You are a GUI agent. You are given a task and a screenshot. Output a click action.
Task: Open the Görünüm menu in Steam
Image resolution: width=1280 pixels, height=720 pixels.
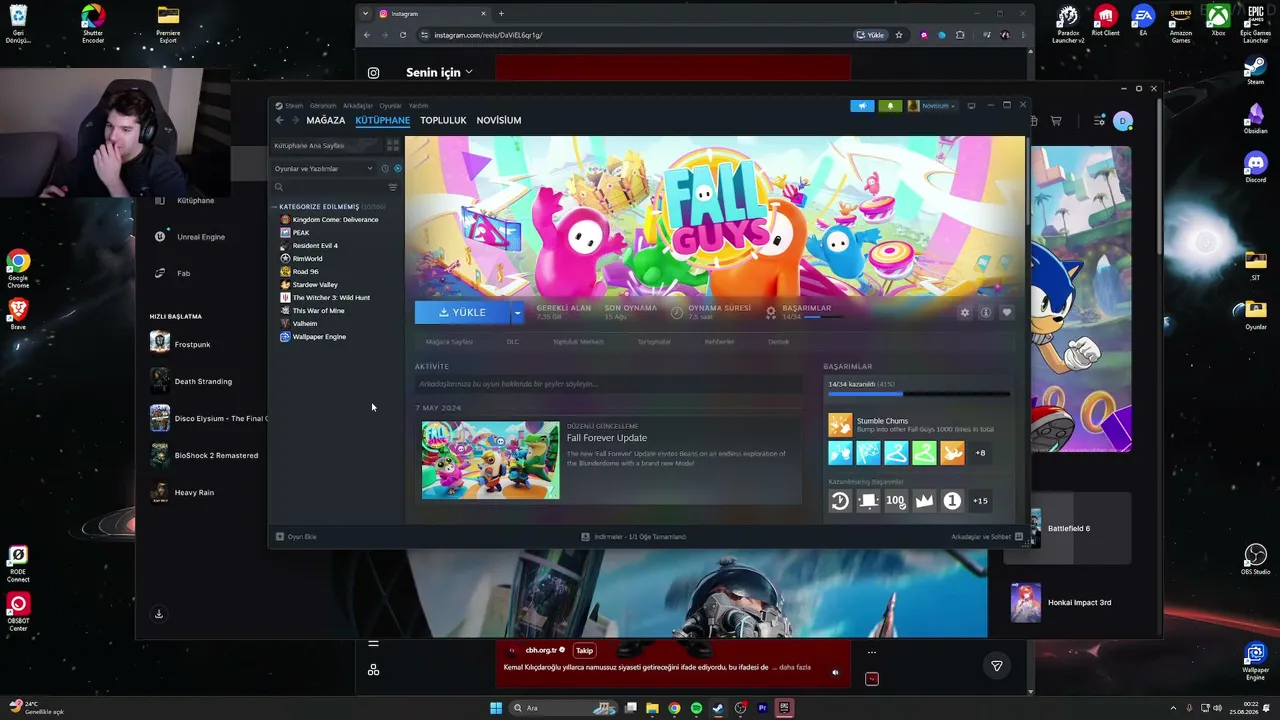323,106
